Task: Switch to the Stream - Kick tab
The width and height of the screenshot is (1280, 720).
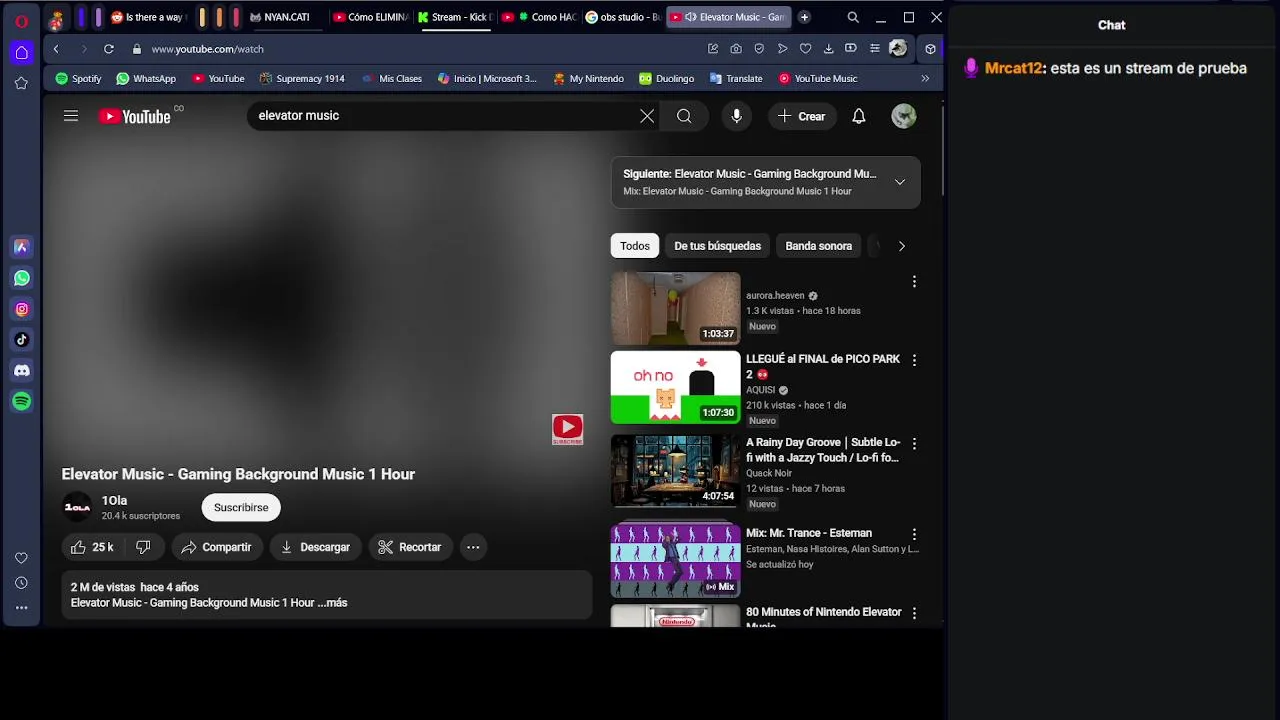Action: (x=455, y=17)
